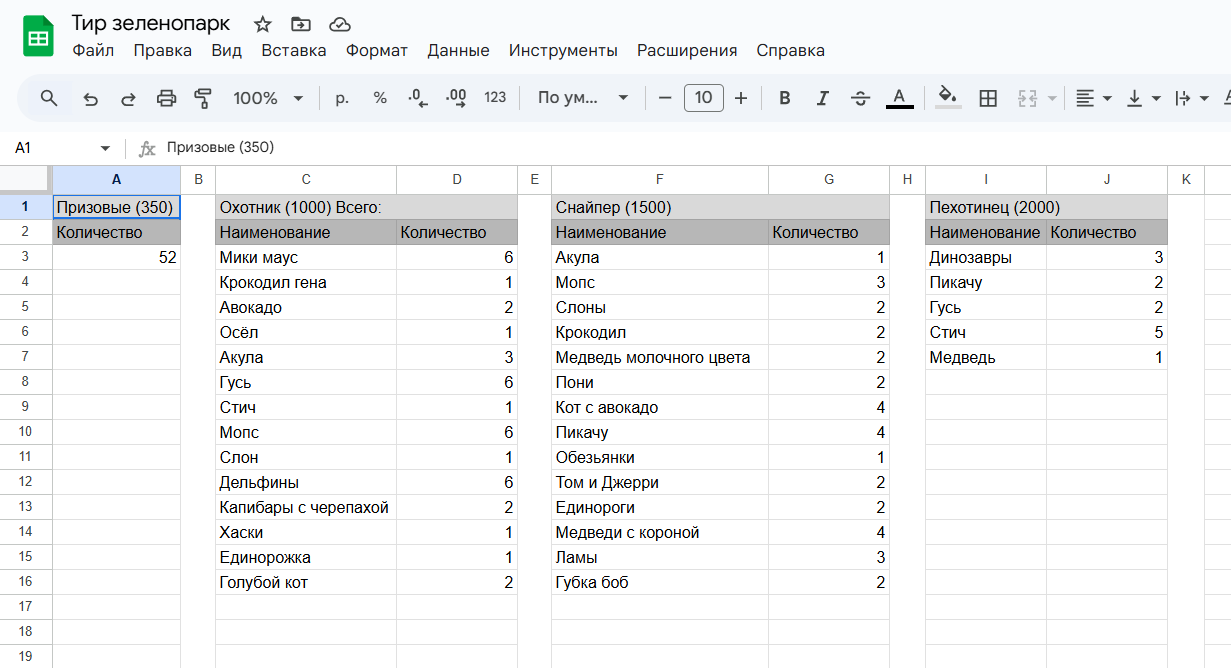Image resolution: width=1231 pixels, height=668 pixels.
Task: Star the document Тир зеленопарк
Action: click(x=262, y=24)
